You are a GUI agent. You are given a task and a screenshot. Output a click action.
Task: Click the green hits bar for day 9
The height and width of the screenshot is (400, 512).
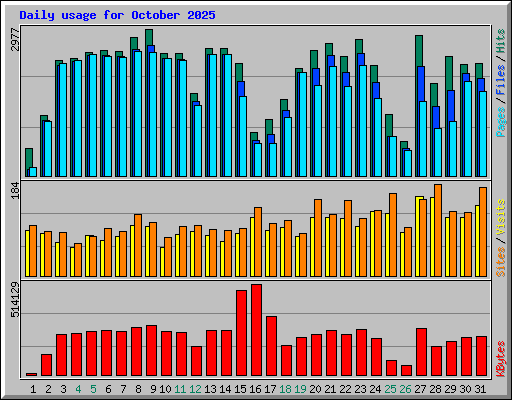(149, 37)
